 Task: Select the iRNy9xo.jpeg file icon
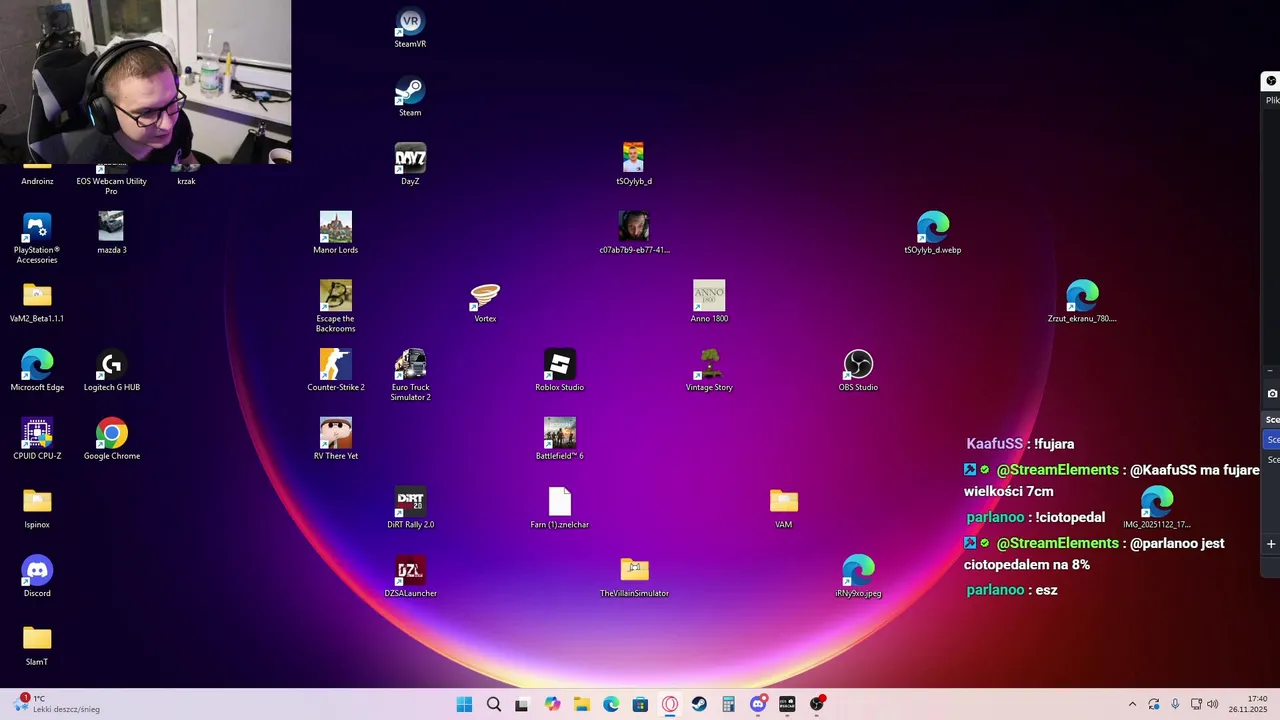tap(858, 577)
